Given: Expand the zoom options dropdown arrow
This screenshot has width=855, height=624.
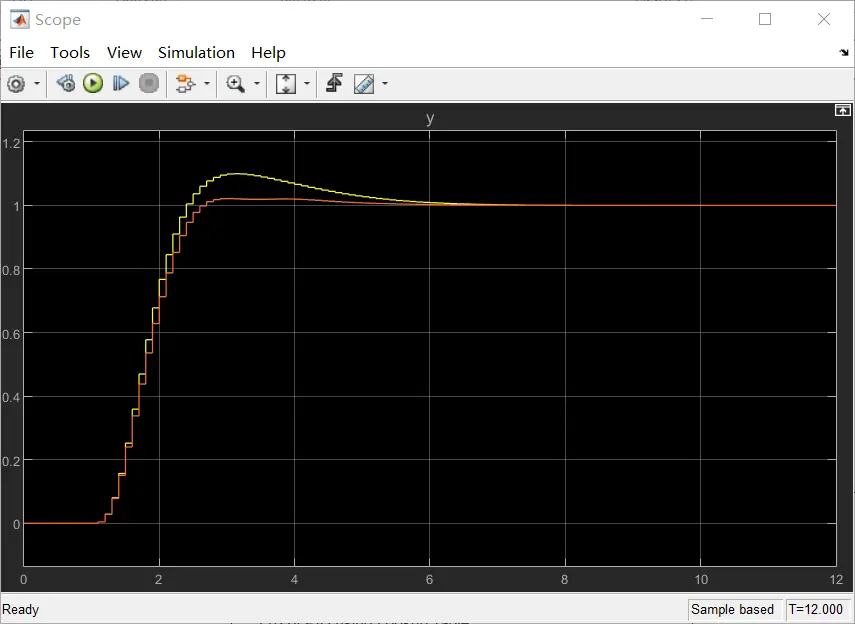Looking at the screenshot, I should [x=257, y=83].
